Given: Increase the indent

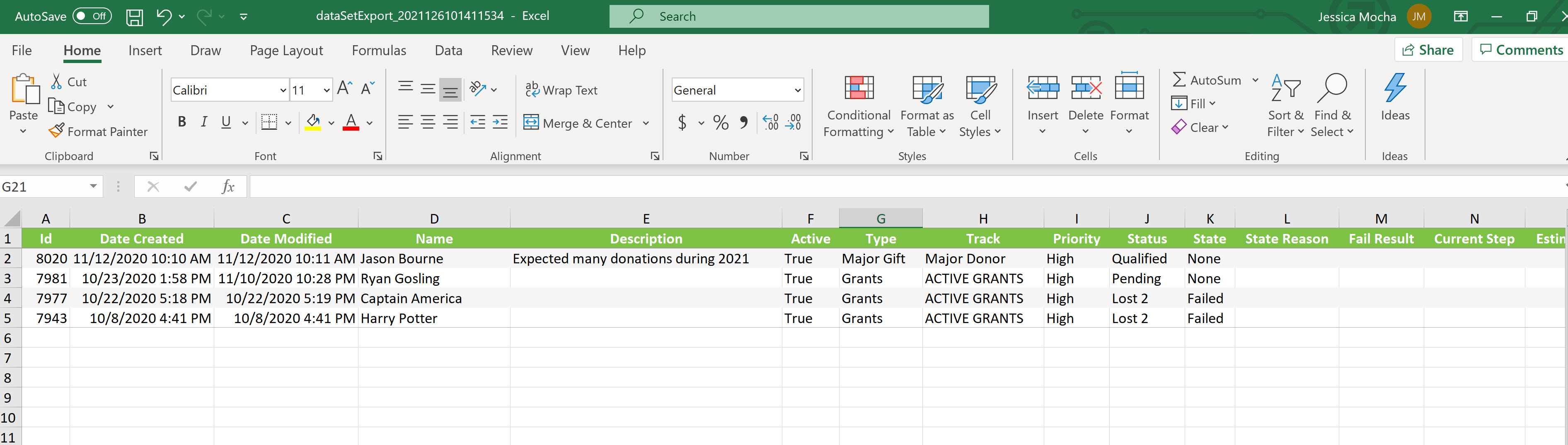Looking at the screenshot, I should pos(500,122).
